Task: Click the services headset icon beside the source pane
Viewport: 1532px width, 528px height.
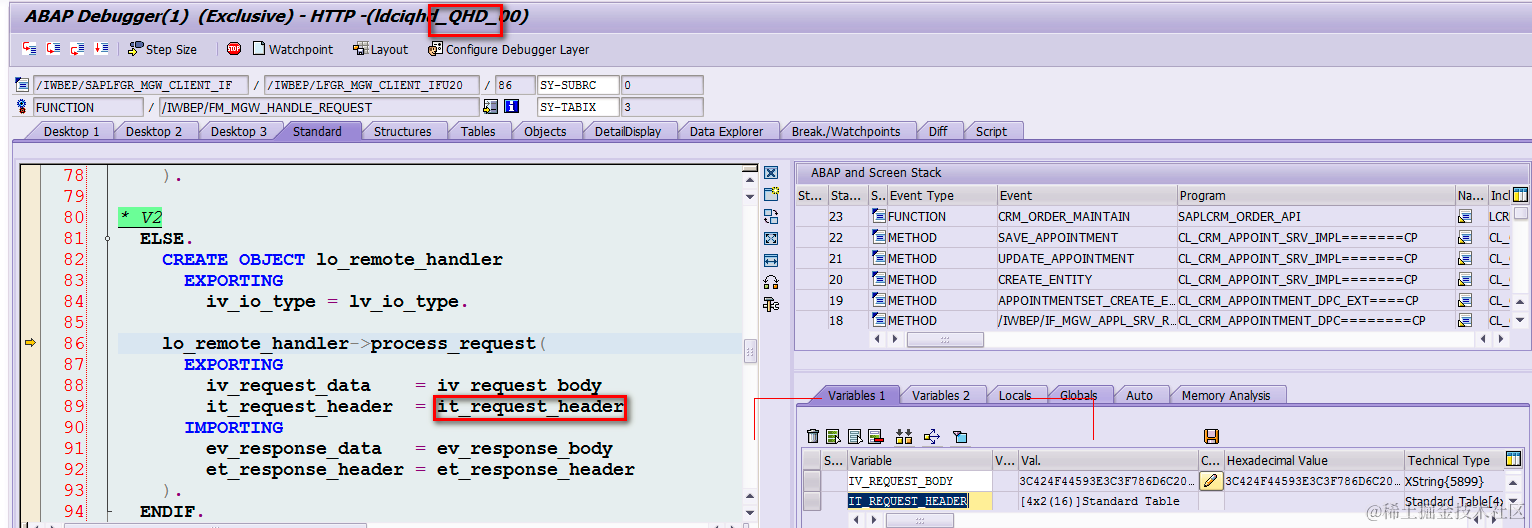Action: pyautogui.click(x=771, y=282)
